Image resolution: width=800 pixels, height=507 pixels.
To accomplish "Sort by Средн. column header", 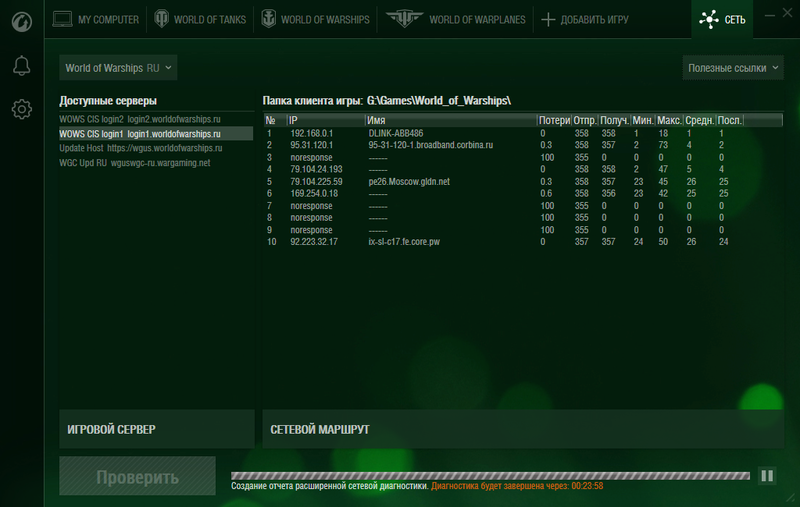I will 699,120.
